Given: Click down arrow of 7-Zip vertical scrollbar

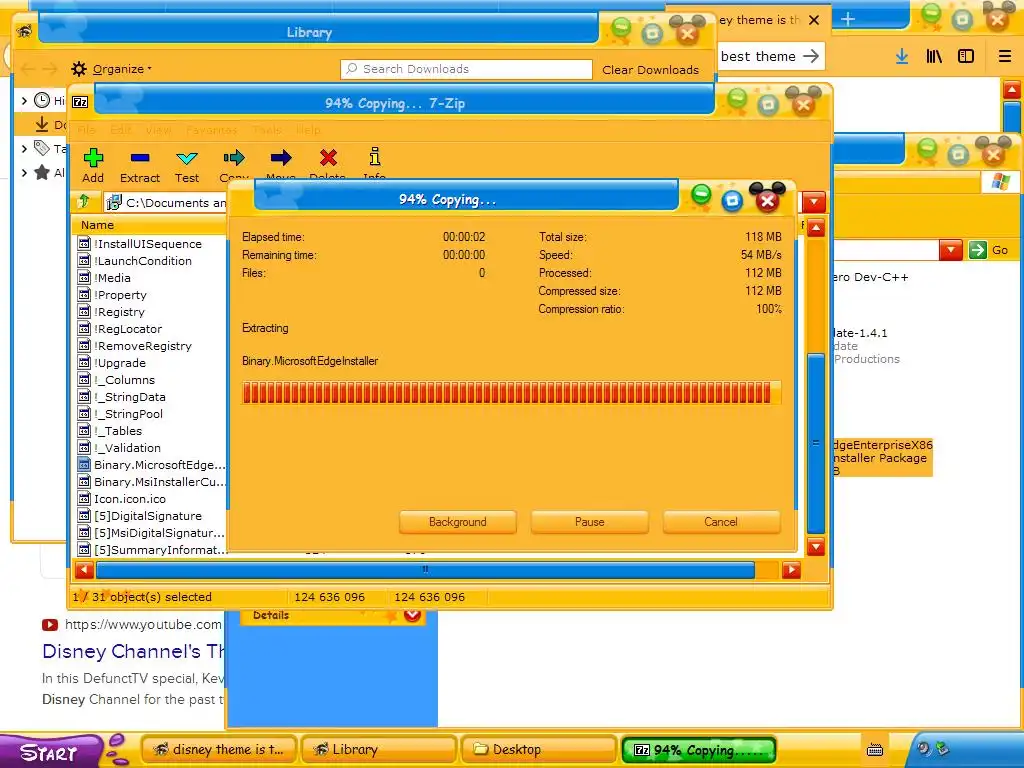Looking at the screenshot, I should [x=816, y=547].
